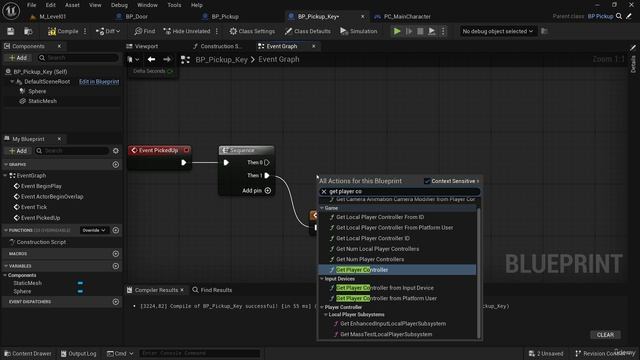Open My Blueprint settings gear
The image size is (640, 360).
click(x=116, y=151)
